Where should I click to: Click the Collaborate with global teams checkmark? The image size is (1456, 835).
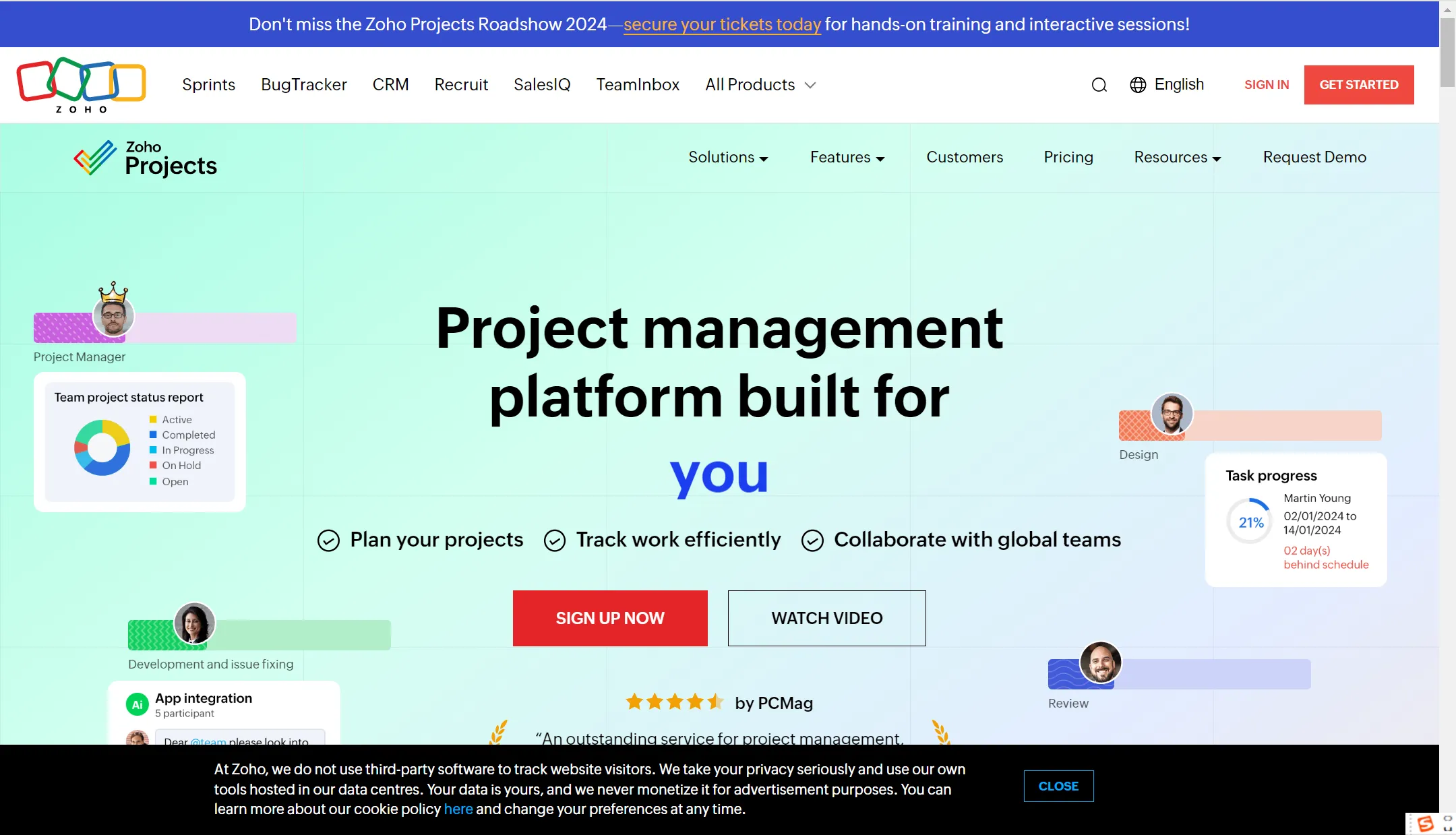[813, 539]
